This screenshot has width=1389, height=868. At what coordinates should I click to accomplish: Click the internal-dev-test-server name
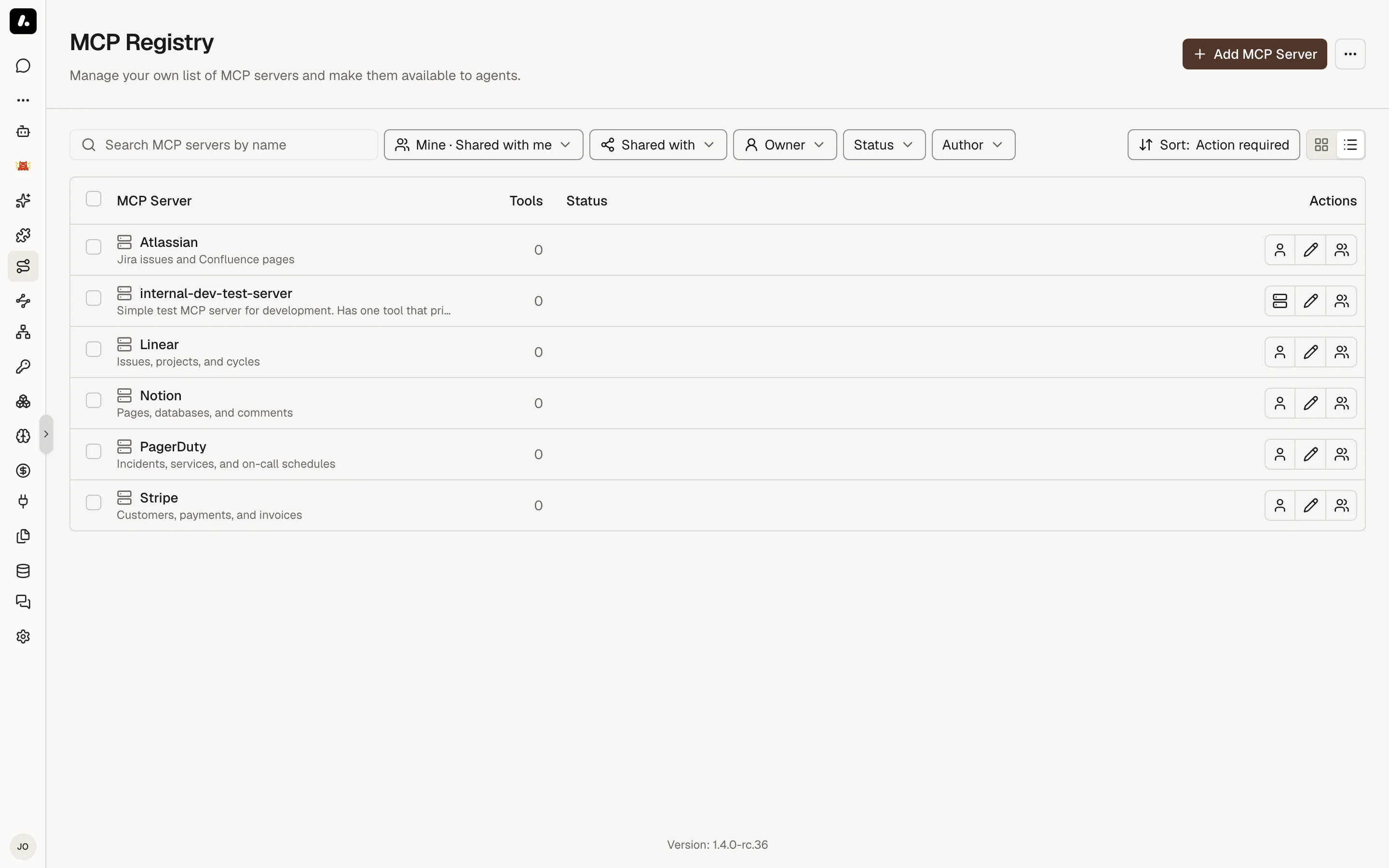216,293
